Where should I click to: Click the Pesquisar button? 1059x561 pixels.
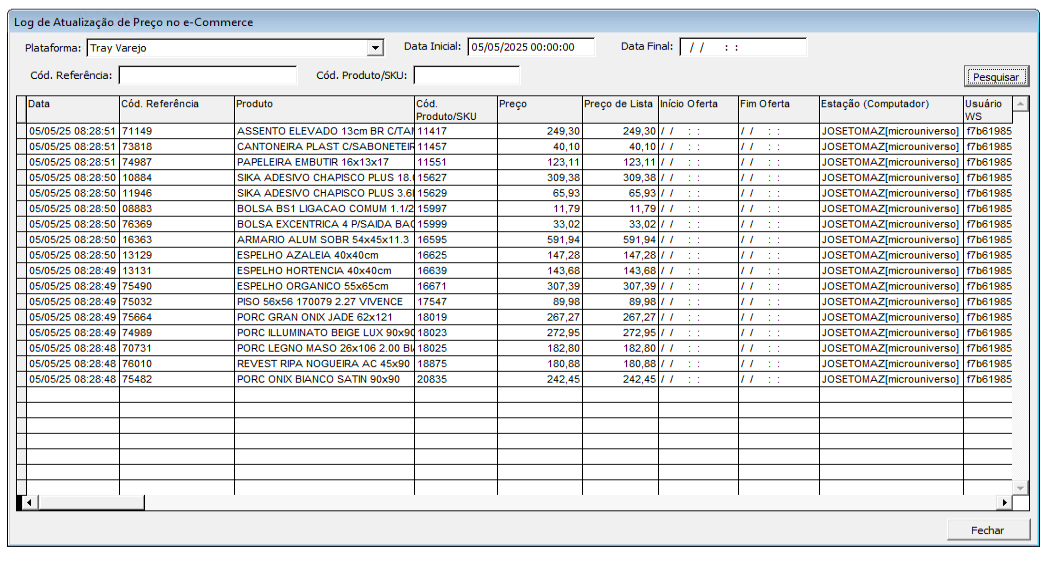coord(996,77)
